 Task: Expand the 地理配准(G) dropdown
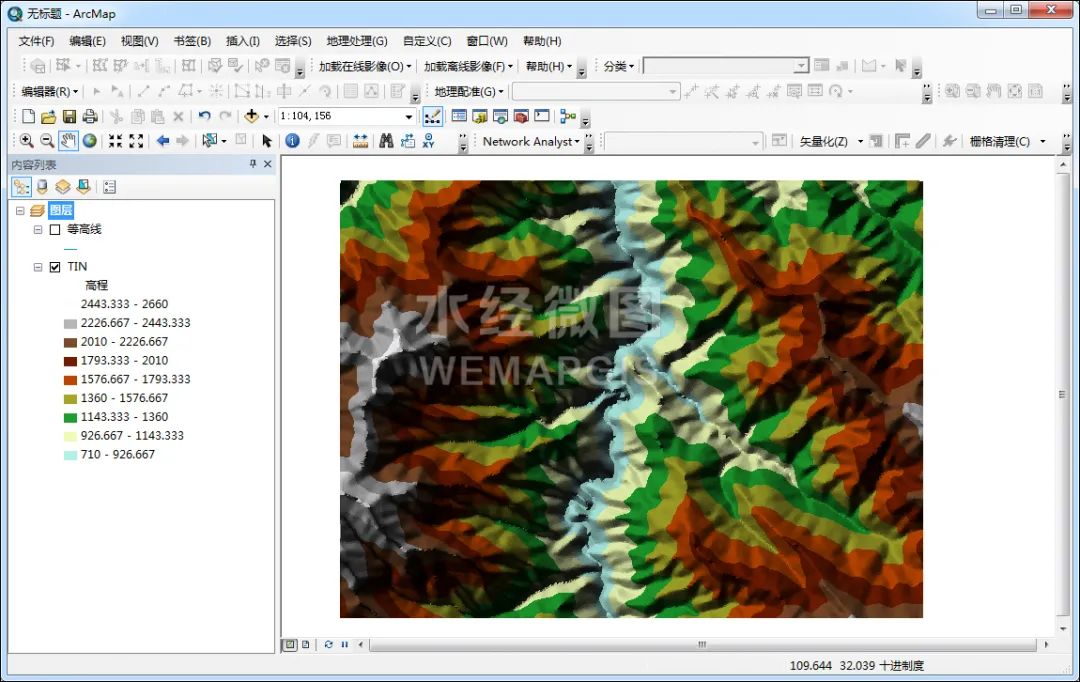[469, 92]
